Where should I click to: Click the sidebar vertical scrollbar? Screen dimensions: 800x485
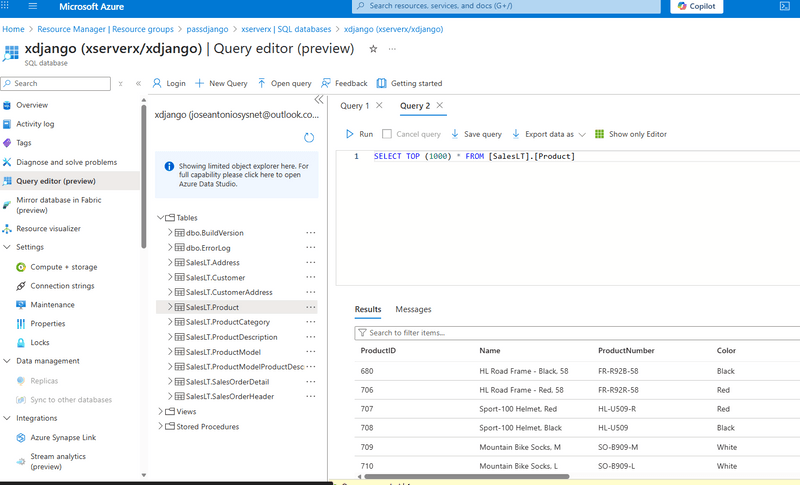point(144,176)
